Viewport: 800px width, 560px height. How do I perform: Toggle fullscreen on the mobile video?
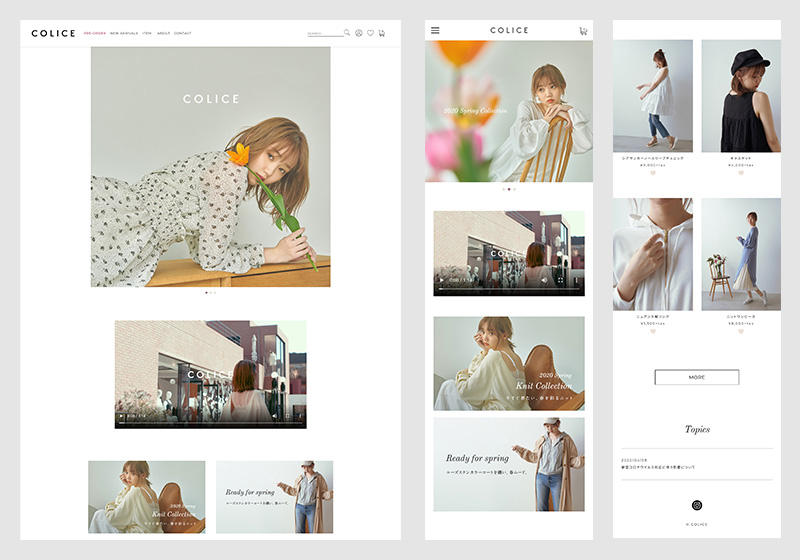(x=560, y=281)
